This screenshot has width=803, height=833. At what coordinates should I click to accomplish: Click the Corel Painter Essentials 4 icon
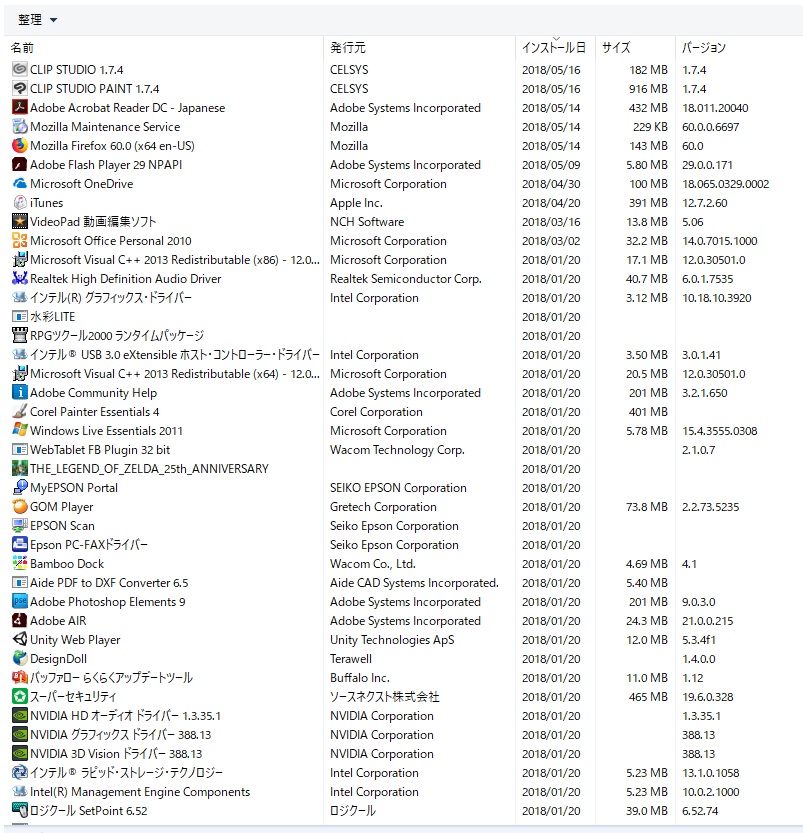point(20,411)
